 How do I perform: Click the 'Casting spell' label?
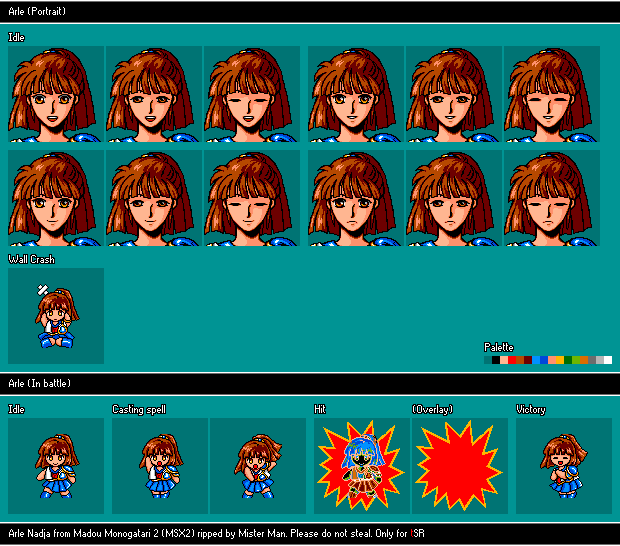pyautogui.click(x=139, y=409)
